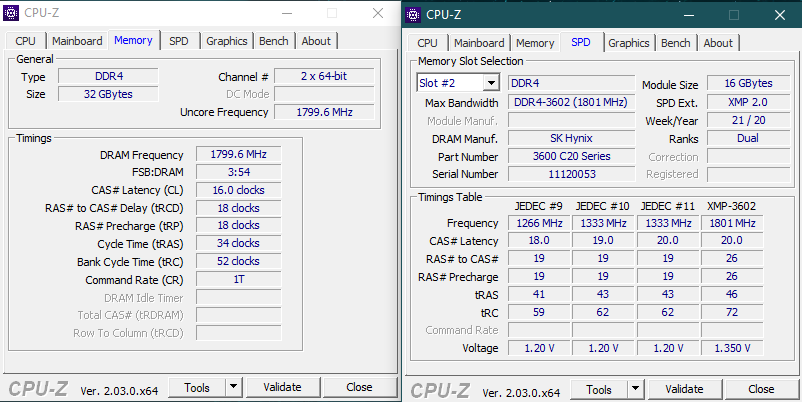Click the Channel # value 2 x 64-bit
Image resolution: width=802 pixels, height=402 pixels.
324,76
